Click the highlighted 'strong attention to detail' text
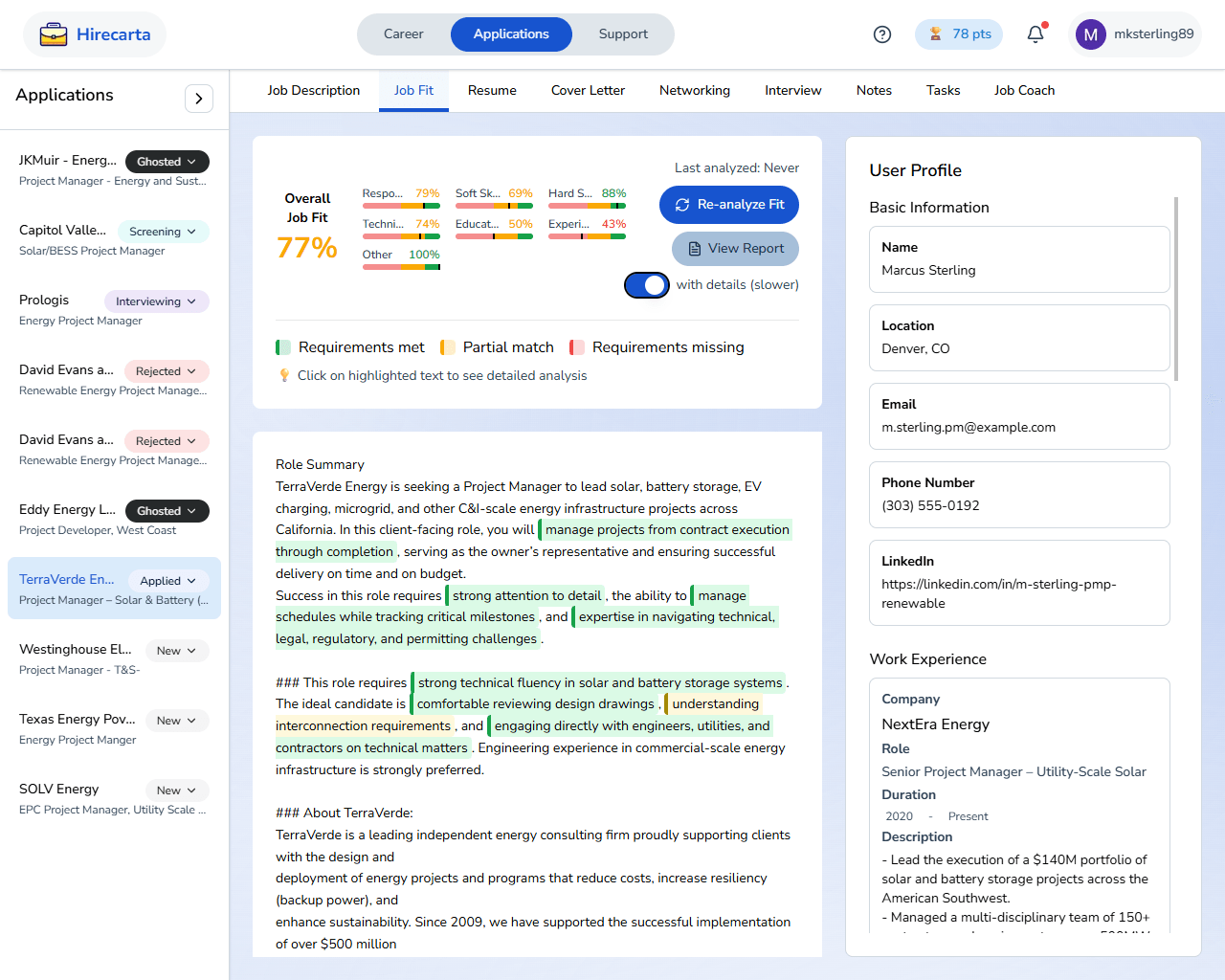The image size is (1225, 980). 526,595
